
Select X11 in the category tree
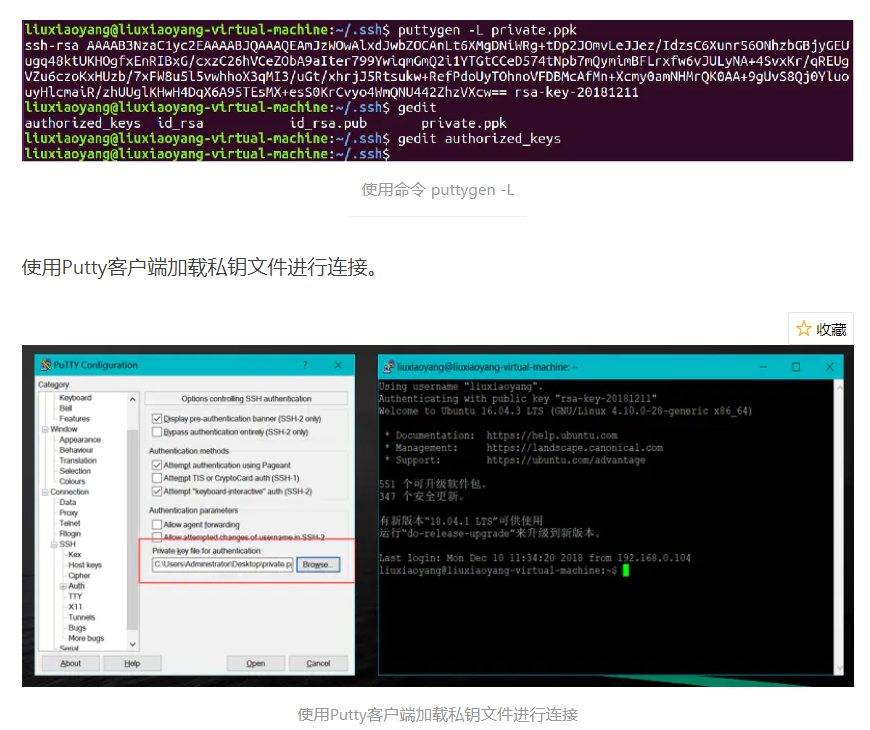pos(75,607)
